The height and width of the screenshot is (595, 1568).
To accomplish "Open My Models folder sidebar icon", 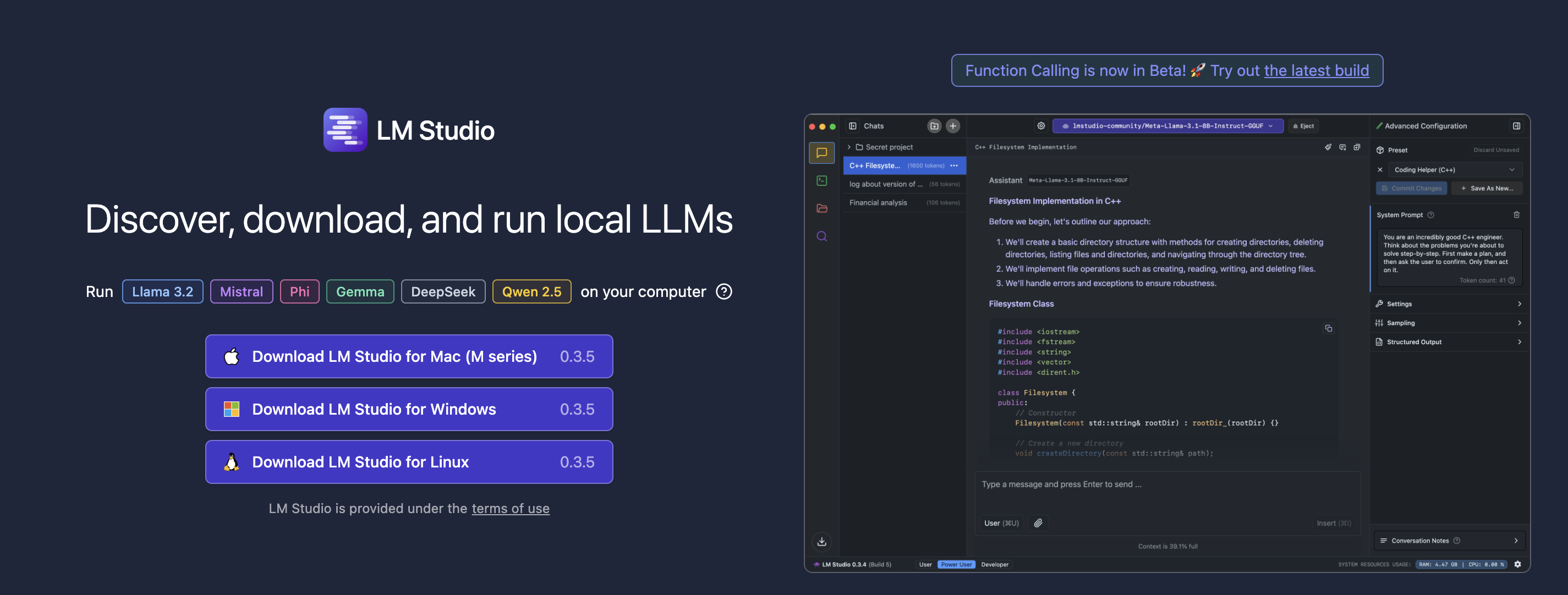I will pyautogui.click(x=821, y=208).
